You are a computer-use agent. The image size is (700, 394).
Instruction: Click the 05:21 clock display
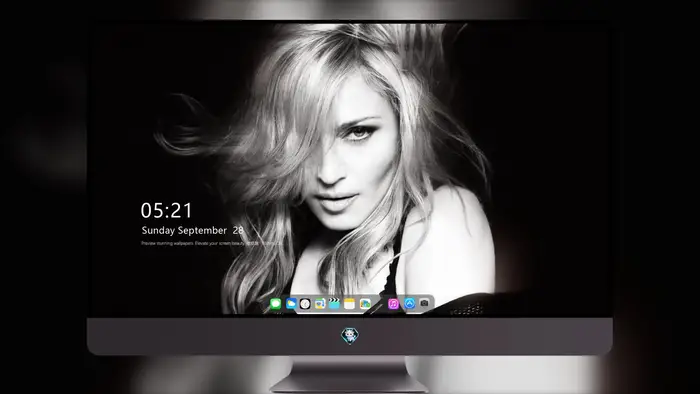tap(167, 210)
